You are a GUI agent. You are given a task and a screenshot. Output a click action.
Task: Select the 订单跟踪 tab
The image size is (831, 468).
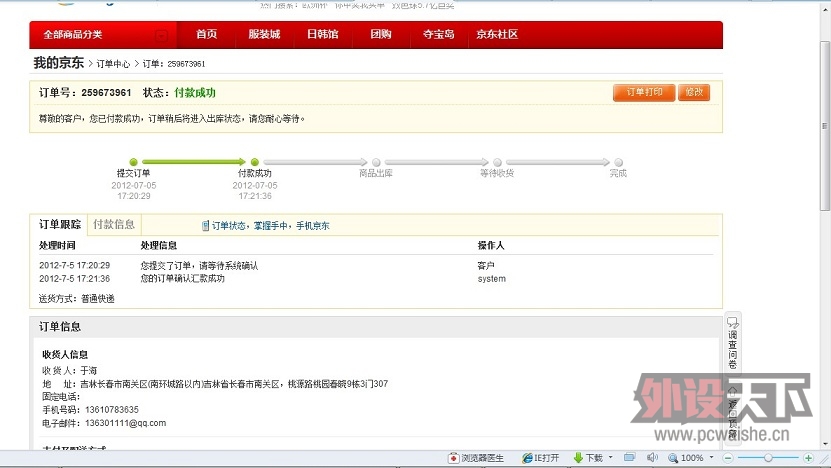coord(60,224)
